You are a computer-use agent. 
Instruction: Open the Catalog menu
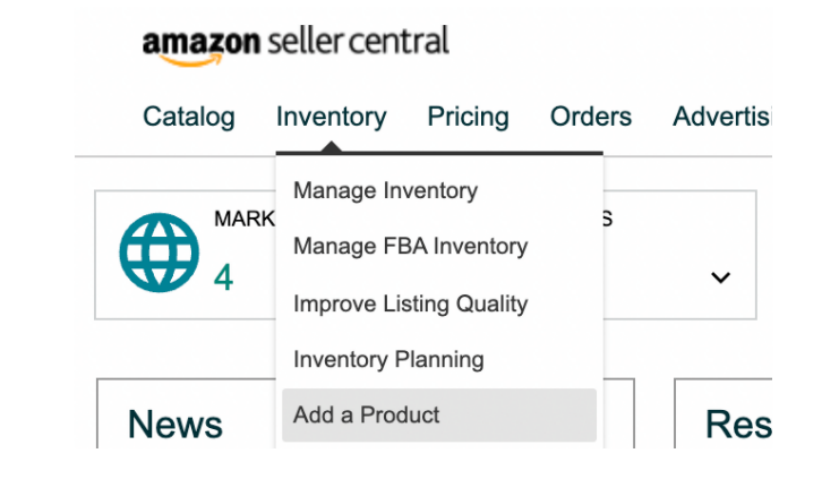point(189,117)
